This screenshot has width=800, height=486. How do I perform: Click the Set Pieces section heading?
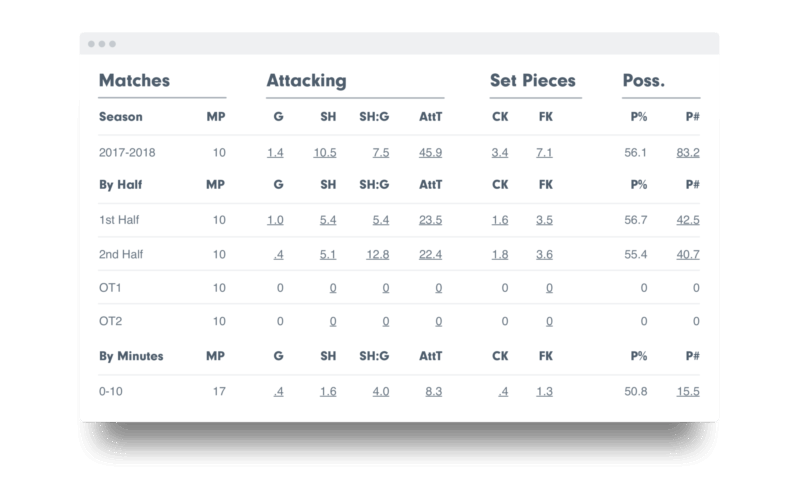point(533,81)
